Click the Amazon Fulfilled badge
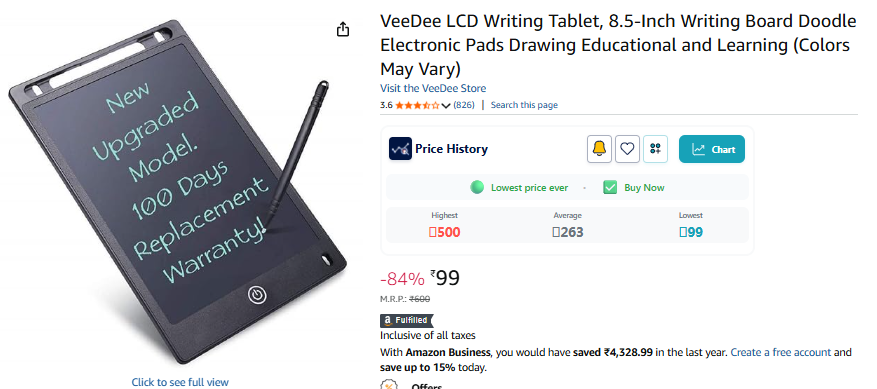The height and width of the screenshot is (389, 877). (x=407, y=321)
